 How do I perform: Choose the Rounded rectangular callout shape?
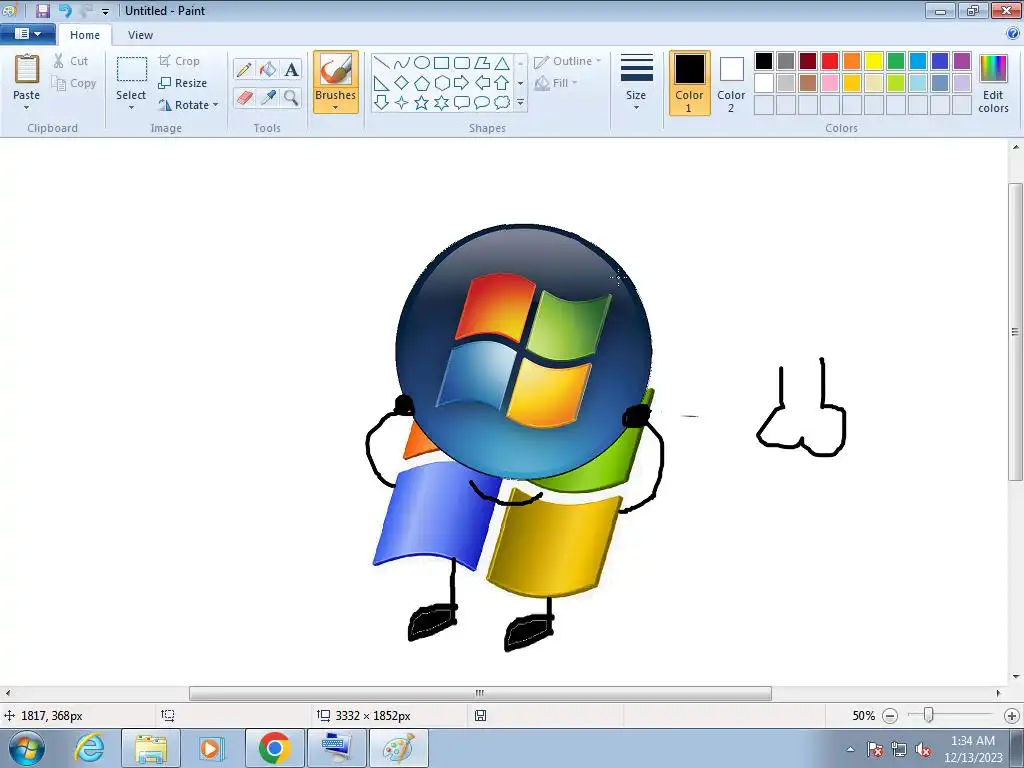click(x=462, y=103)
